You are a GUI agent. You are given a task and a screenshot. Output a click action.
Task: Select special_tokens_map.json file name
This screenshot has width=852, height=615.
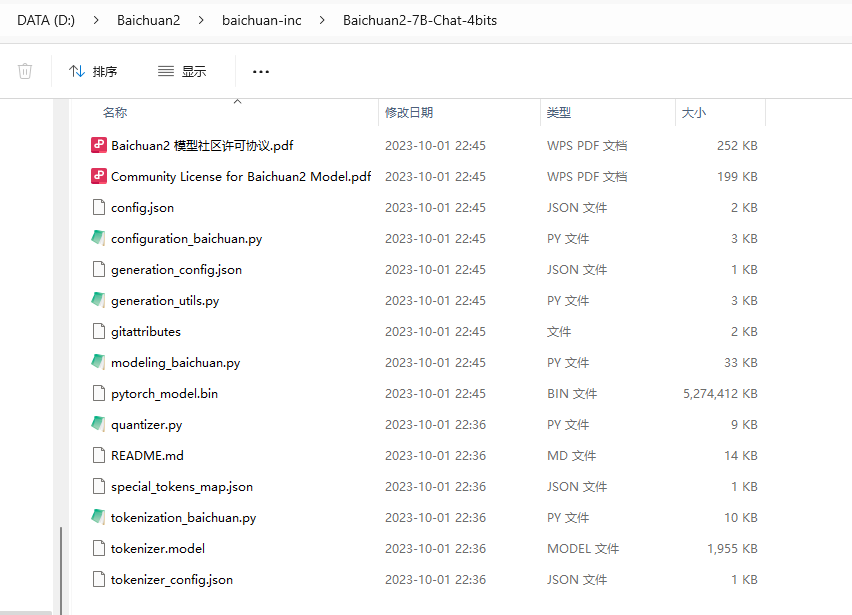182,486
